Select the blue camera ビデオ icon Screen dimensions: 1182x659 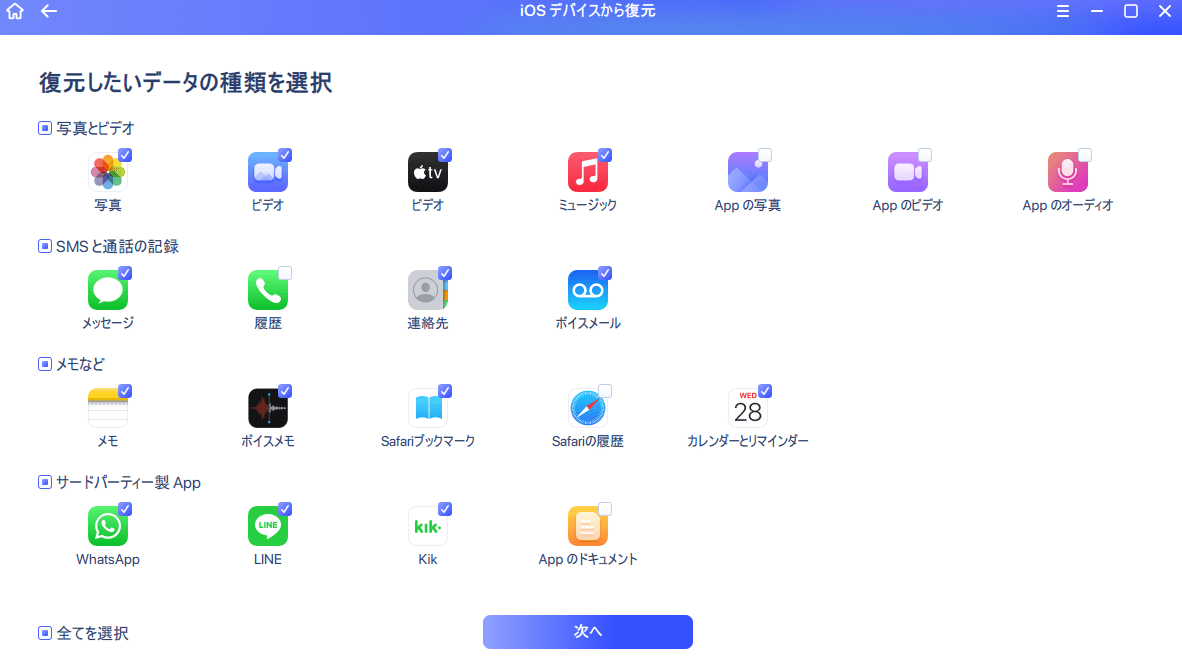(x=268, y=172)
